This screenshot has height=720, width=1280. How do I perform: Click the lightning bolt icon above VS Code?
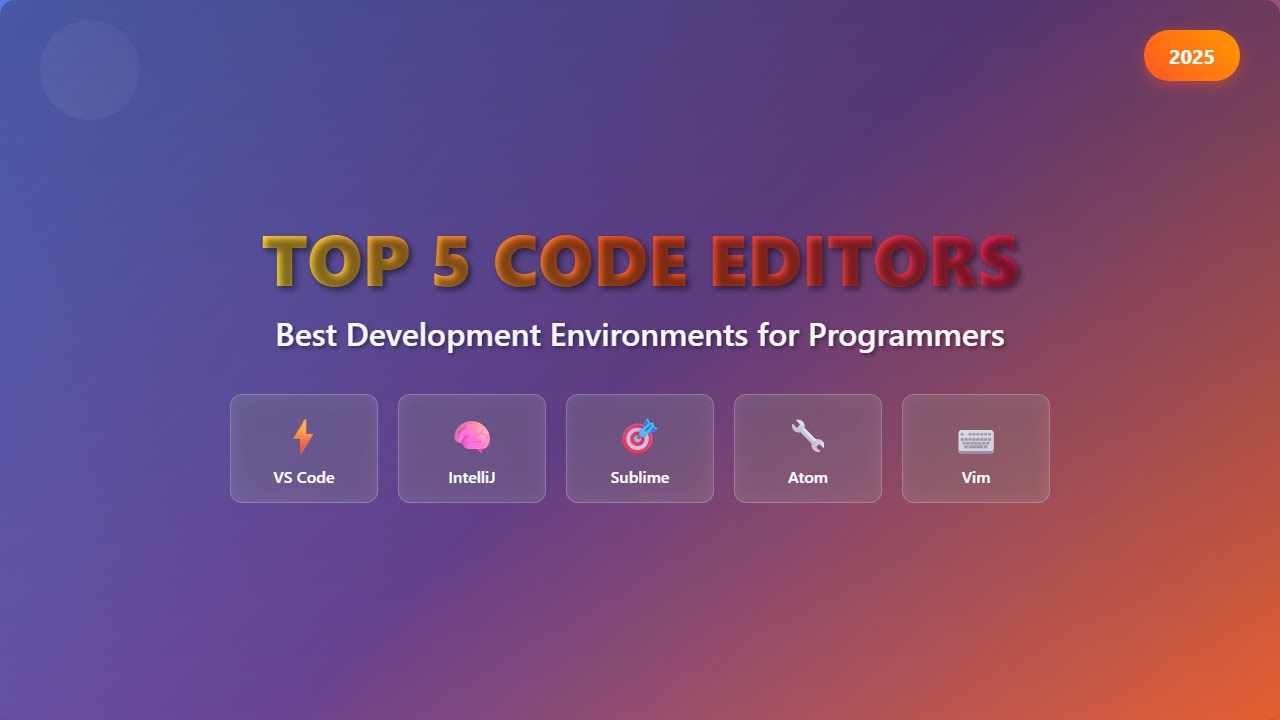coord(303,436)
